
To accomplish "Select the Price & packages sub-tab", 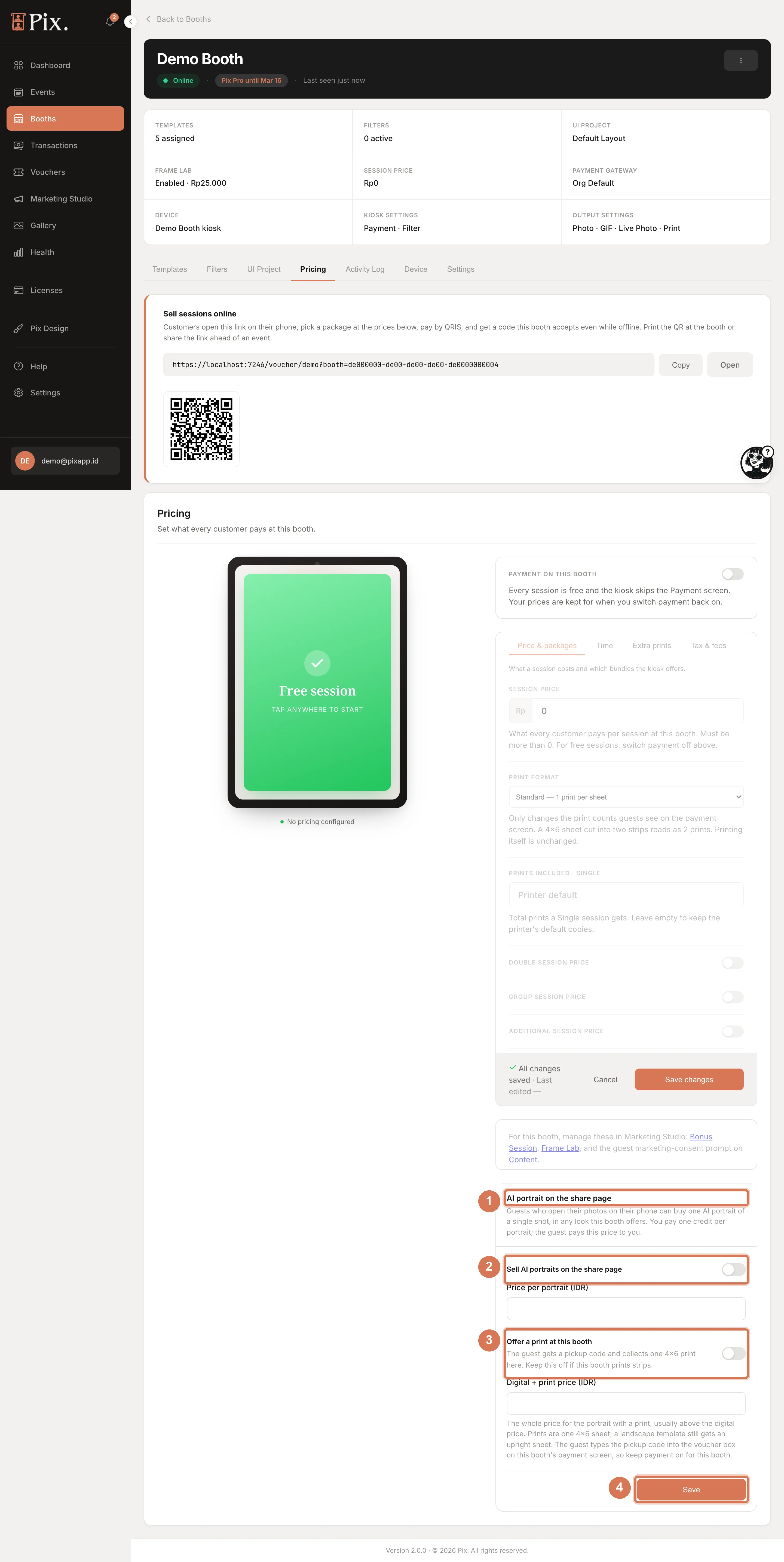I will [547, 646].
